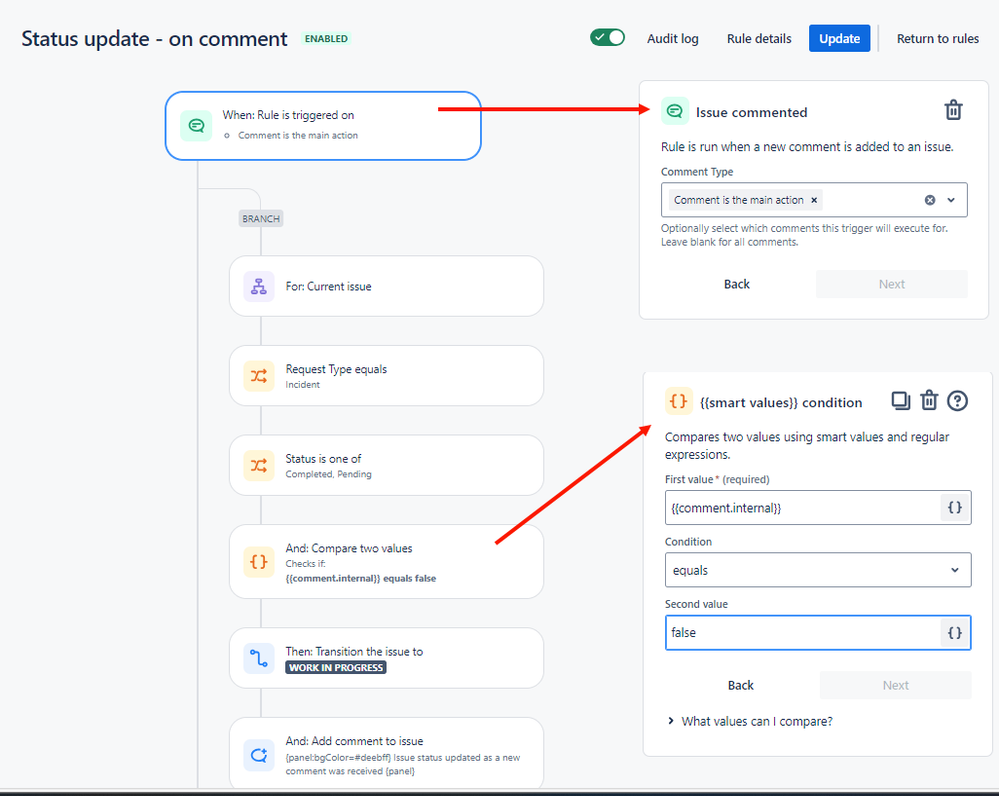Click the rule title 'Status update - on comment'
999x796 pixels.
[154, 39]
